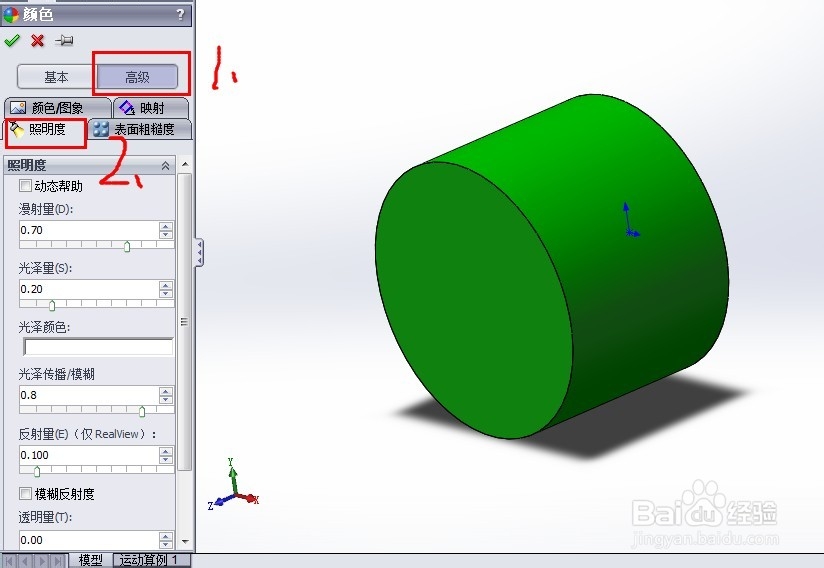
Task: Go to first tab with the navigation arrow
Action: tap(9, 561)
